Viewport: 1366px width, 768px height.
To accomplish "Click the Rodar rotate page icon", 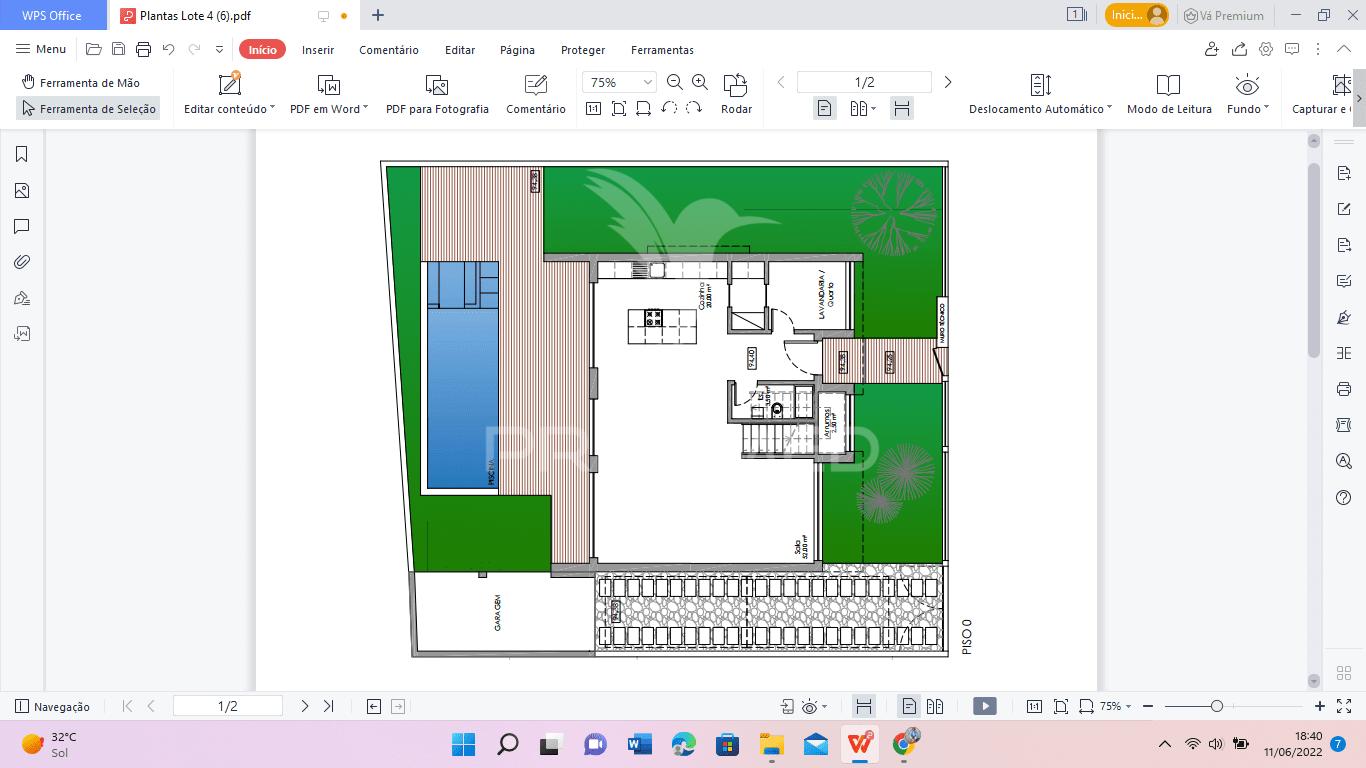I will coord(736,95).
